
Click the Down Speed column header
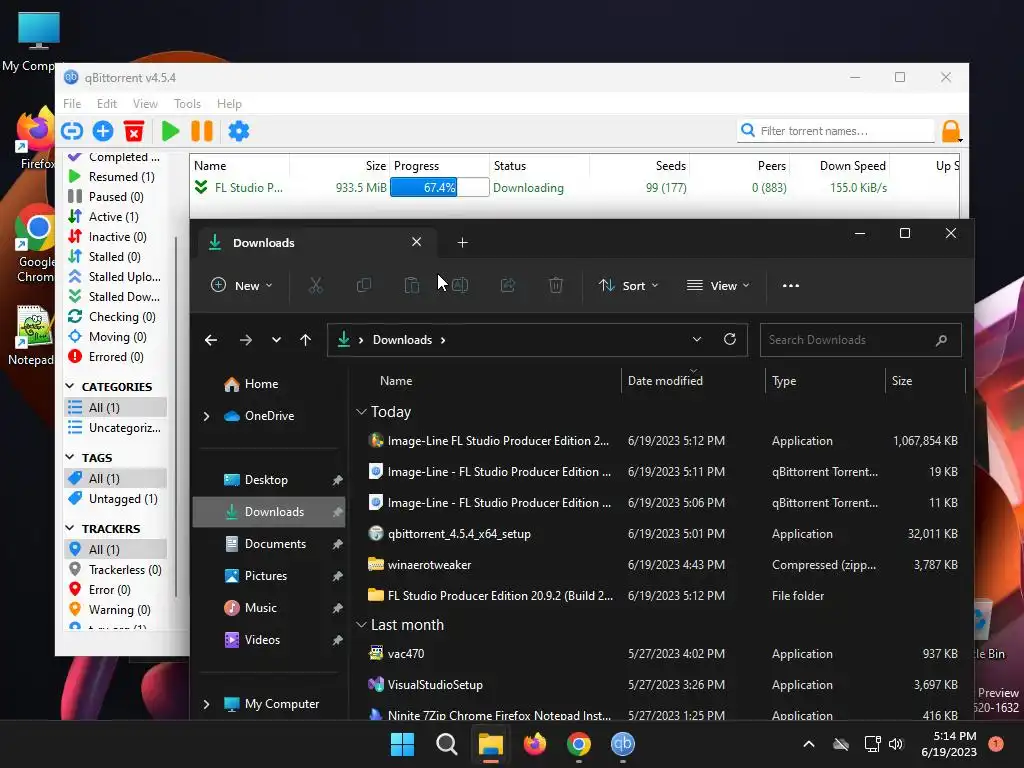(x=852, y=166)
